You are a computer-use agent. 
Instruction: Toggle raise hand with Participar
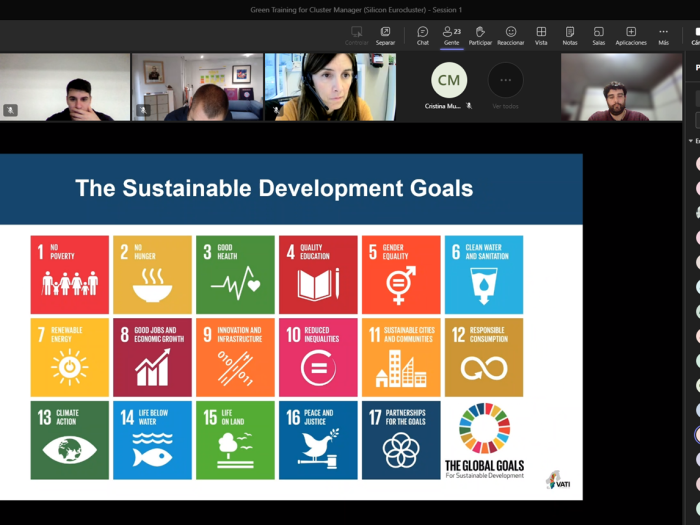click(x=480, y=35)
